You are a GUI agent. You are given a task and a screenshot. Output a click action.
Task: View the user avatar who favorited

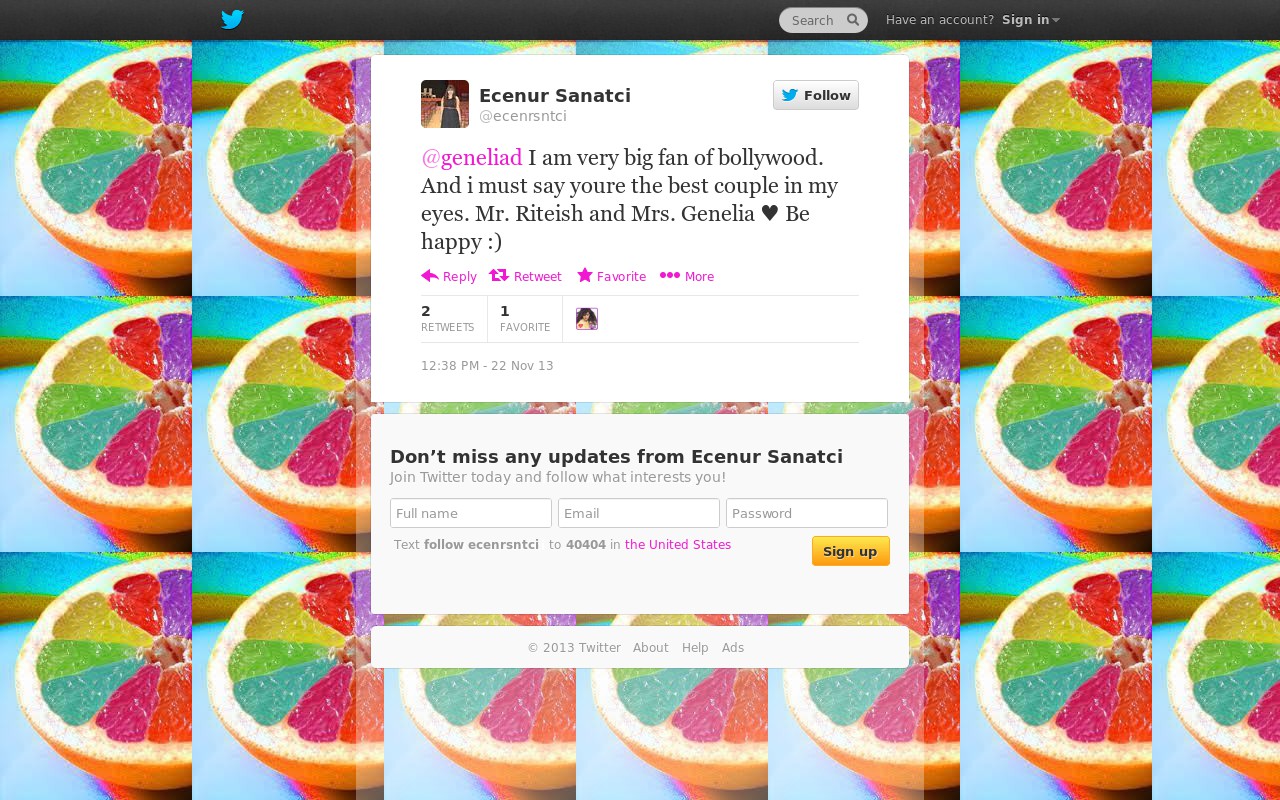pos(587,319)
